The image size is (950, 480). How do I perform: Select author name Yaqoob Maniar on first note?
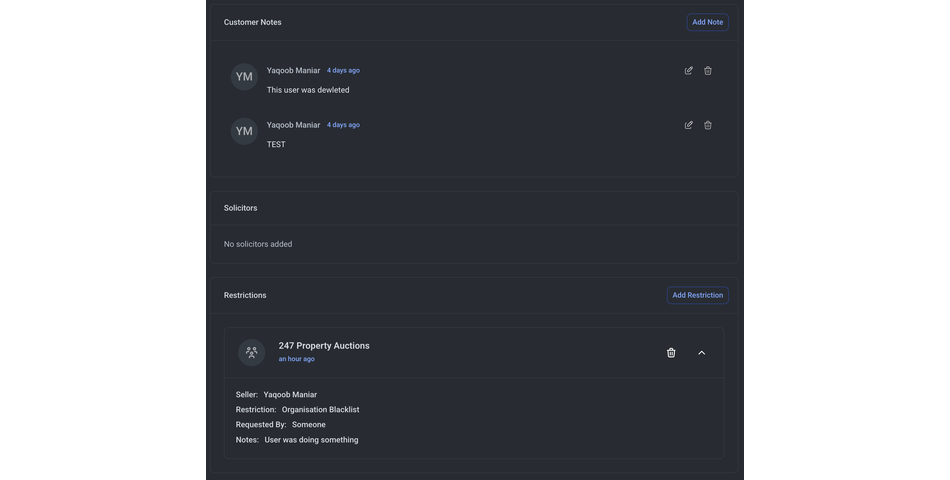[x=293, y=71]
